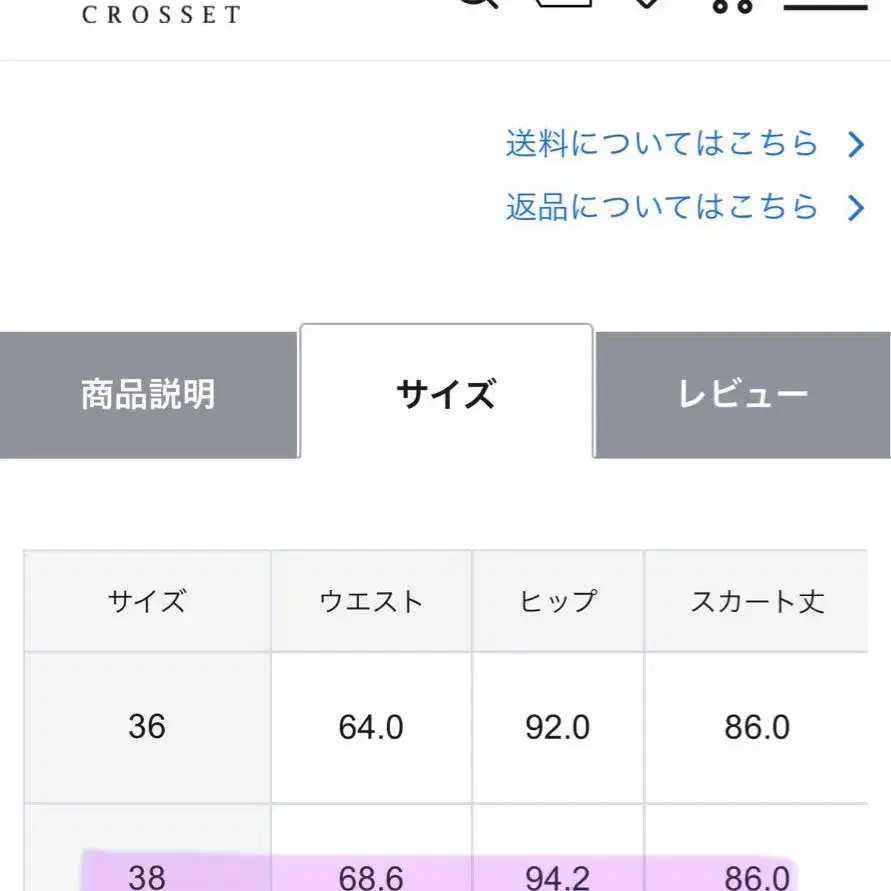Screen dimensions: 891x891
Task: Click the 92.0 hip value
Action: tap(557, 727)
